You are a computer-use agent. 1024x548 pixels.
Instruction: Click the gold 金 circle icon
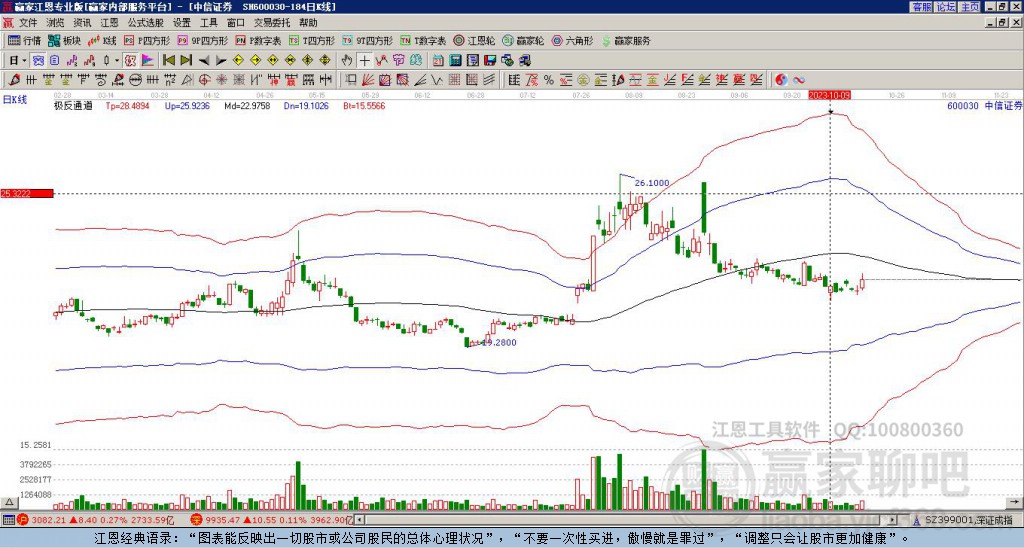pyautogui.click(x=583, y=80)
